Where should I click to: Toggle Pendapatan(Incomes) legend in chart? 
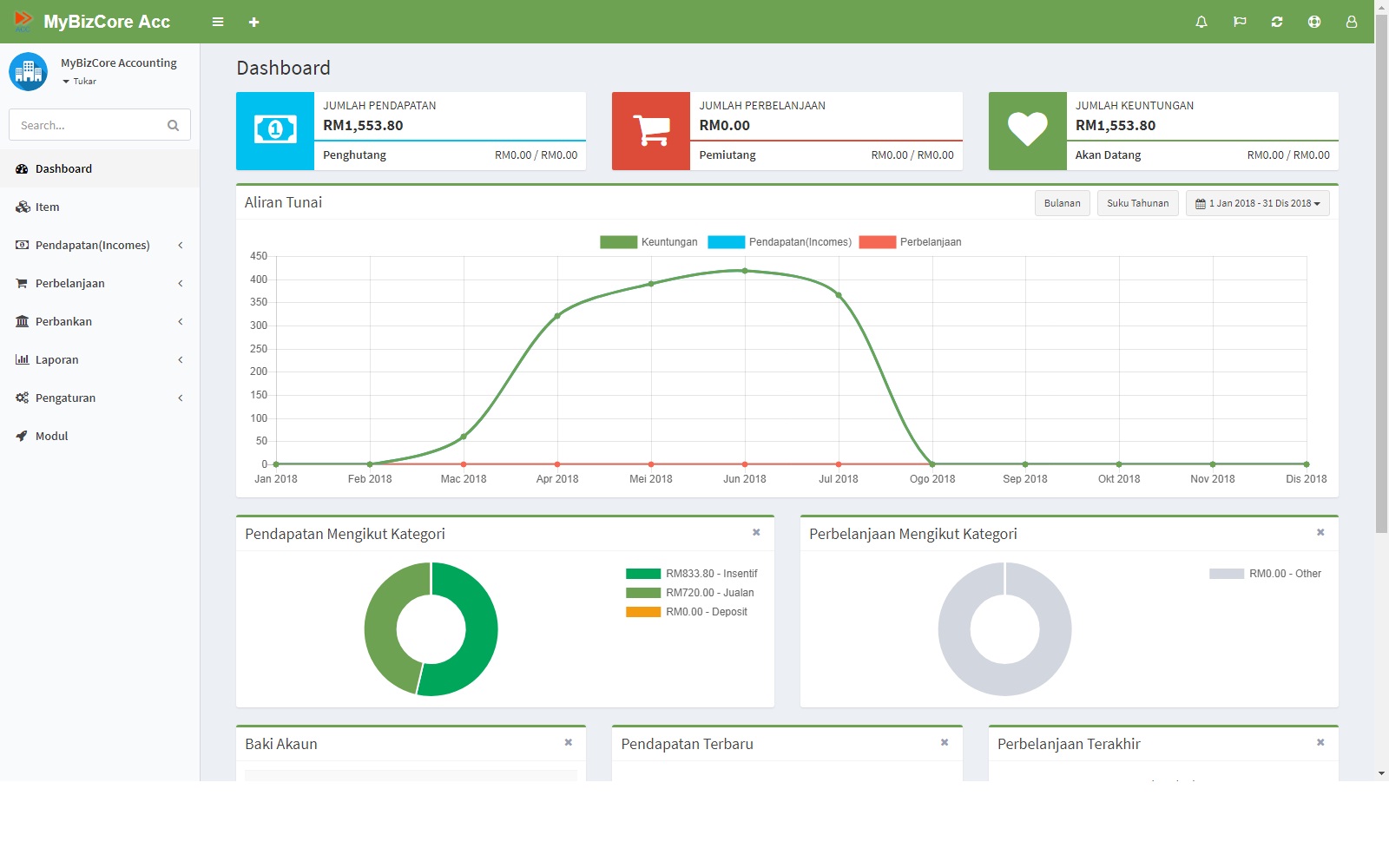tap(780, 242)
